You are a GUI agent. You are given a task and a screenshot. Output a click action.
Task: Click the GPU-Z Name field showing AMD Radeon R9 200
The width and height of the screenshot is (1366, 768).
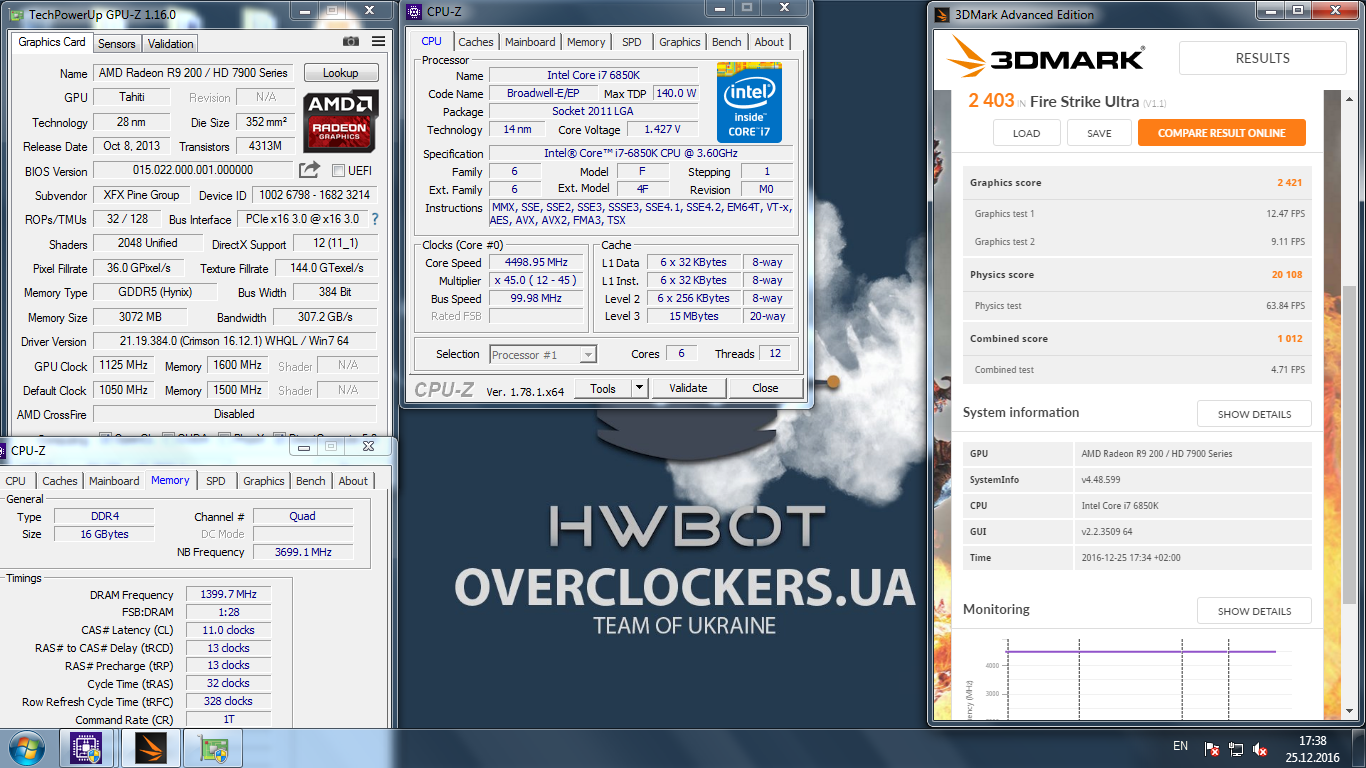coord(194,73)
